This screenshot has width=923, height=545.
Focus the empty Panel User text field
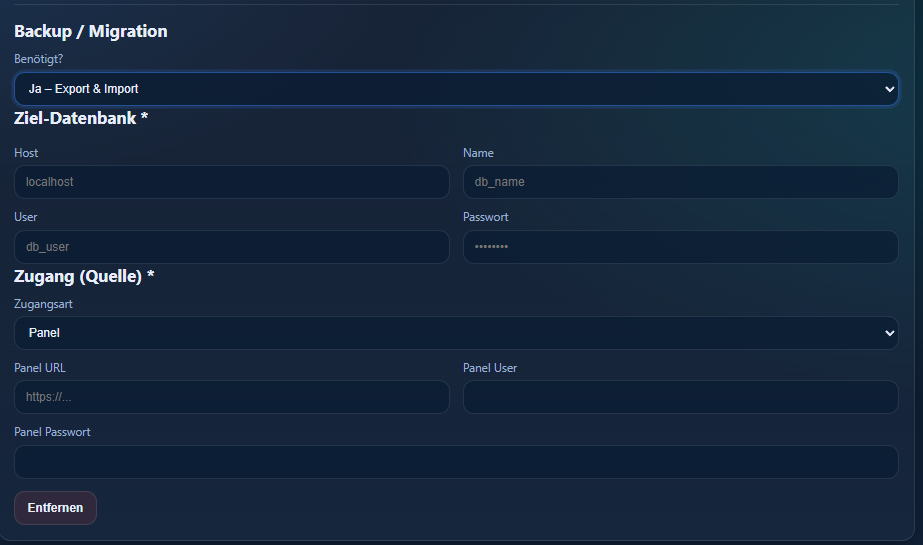pyautogui.click(x=680, y=397)
